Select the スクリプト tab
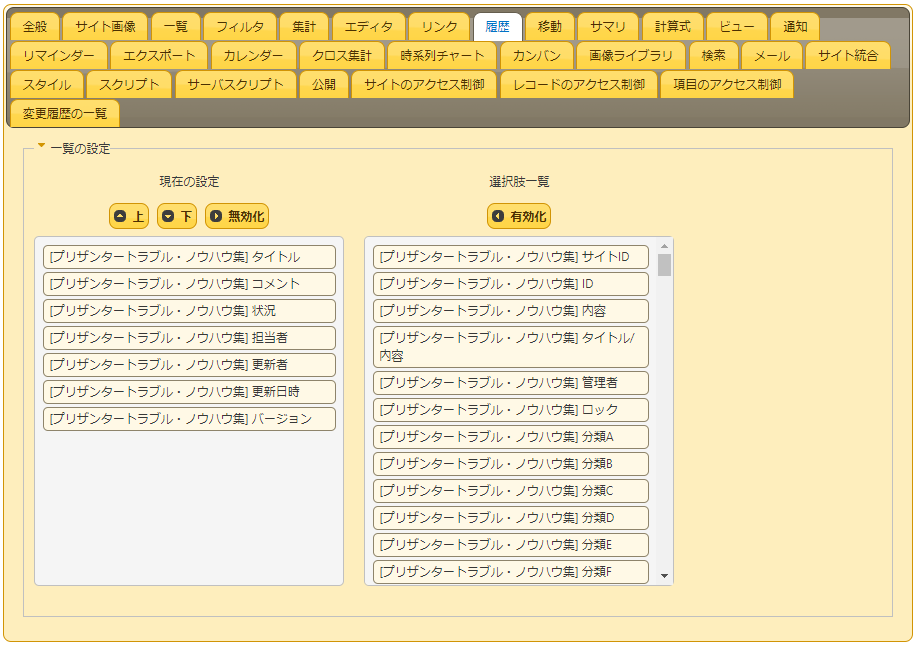This screenshot has height=645, width=915. [x=129, y=85]
